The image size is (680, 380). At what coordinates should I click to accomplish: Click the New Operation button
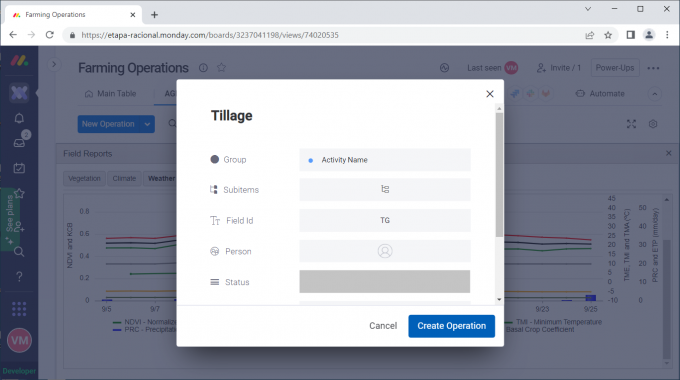(x=108, y=124)
